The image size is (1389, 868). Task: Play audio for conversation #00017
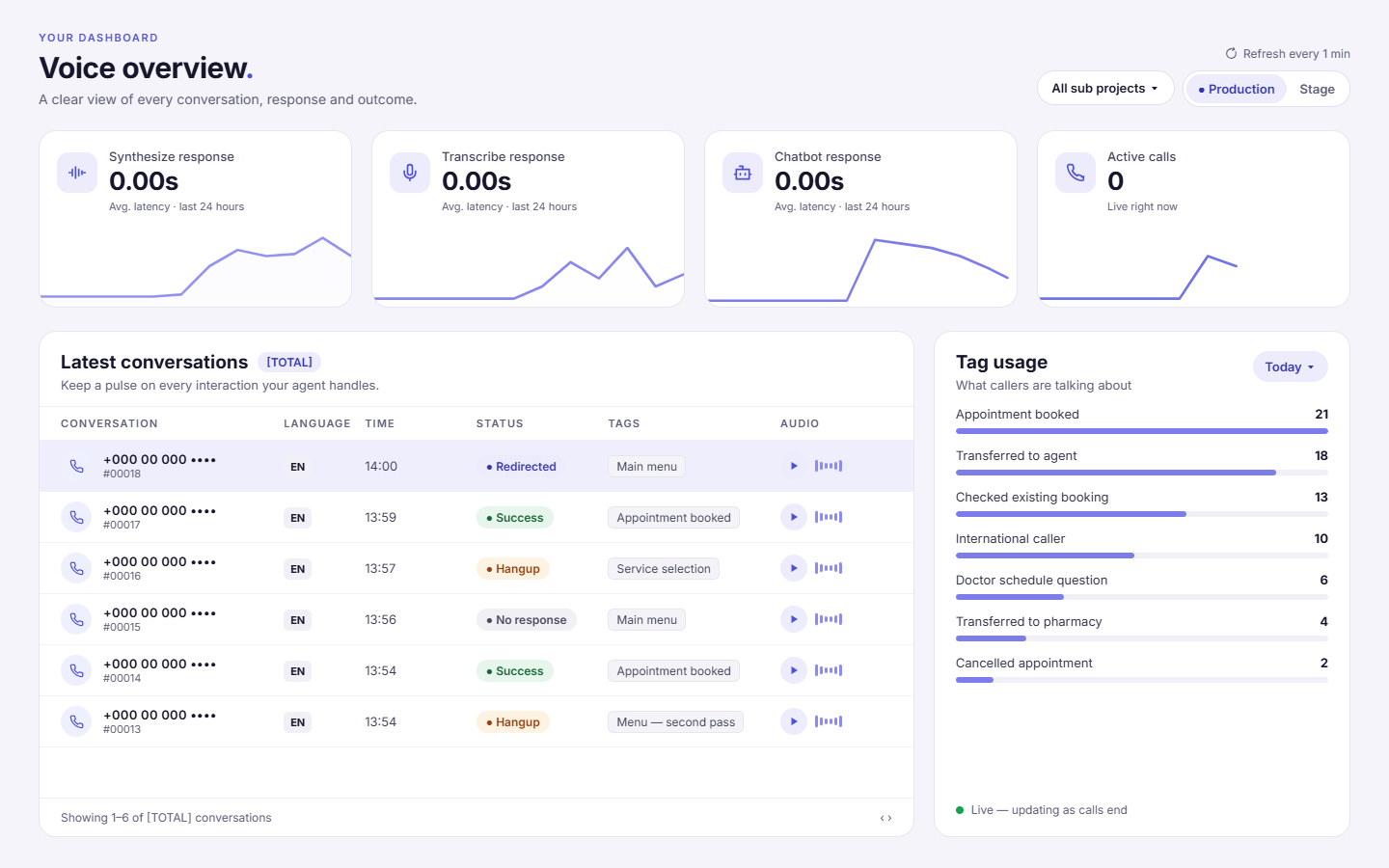coord(794,517)
